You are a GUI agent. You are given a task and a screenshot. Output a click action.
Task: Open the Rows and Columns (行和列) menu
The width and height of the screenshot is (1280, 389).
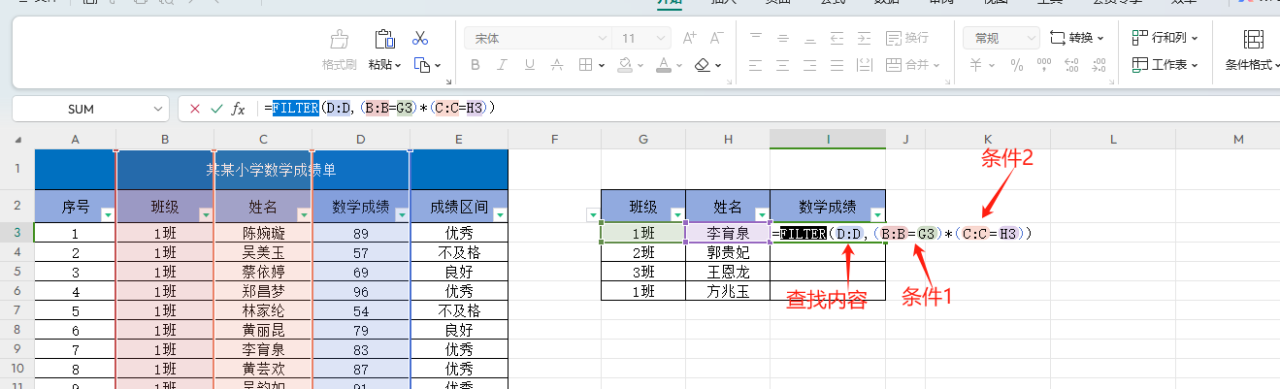tap(1165, 38)
